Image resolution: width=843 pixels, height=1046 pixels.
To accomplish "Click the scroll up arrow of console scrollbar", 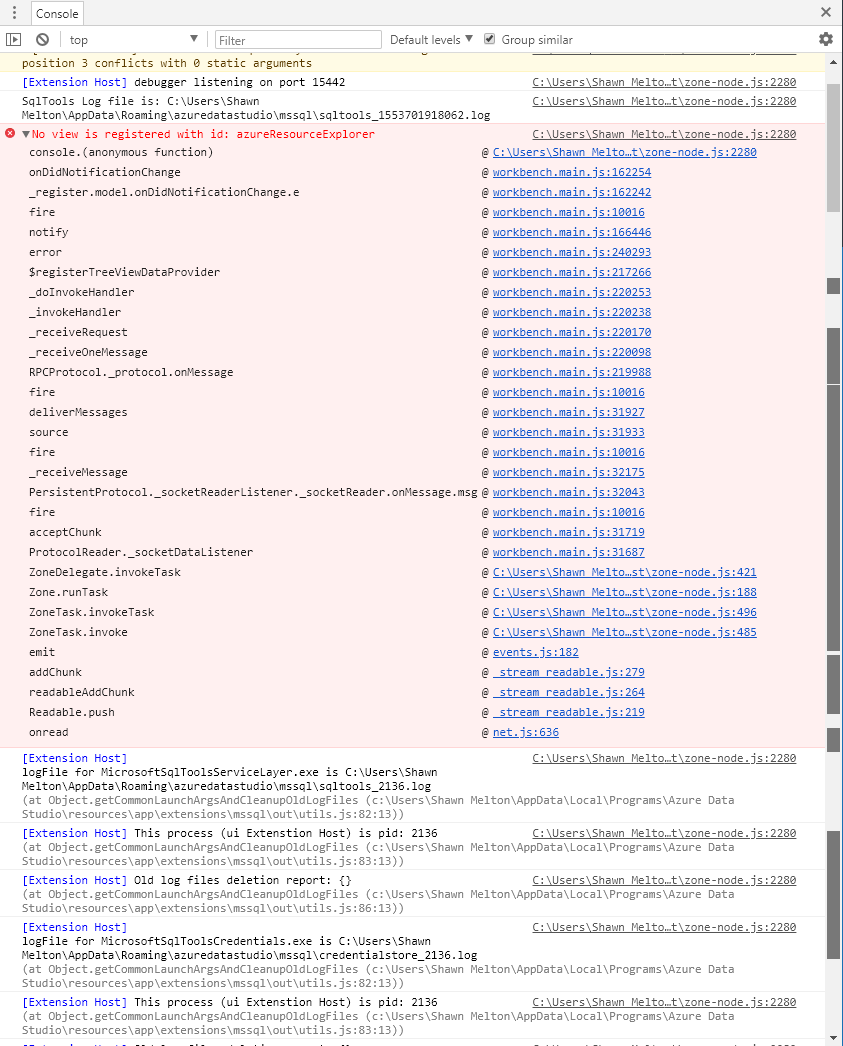I will (x=834, y=62).
